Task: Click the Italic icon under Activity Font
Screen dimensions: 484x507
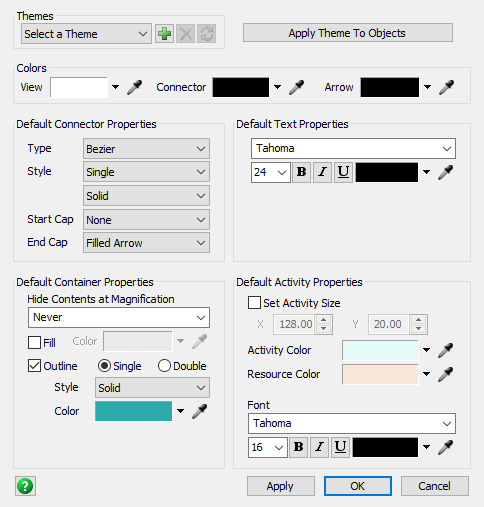Action: (319, 447)
